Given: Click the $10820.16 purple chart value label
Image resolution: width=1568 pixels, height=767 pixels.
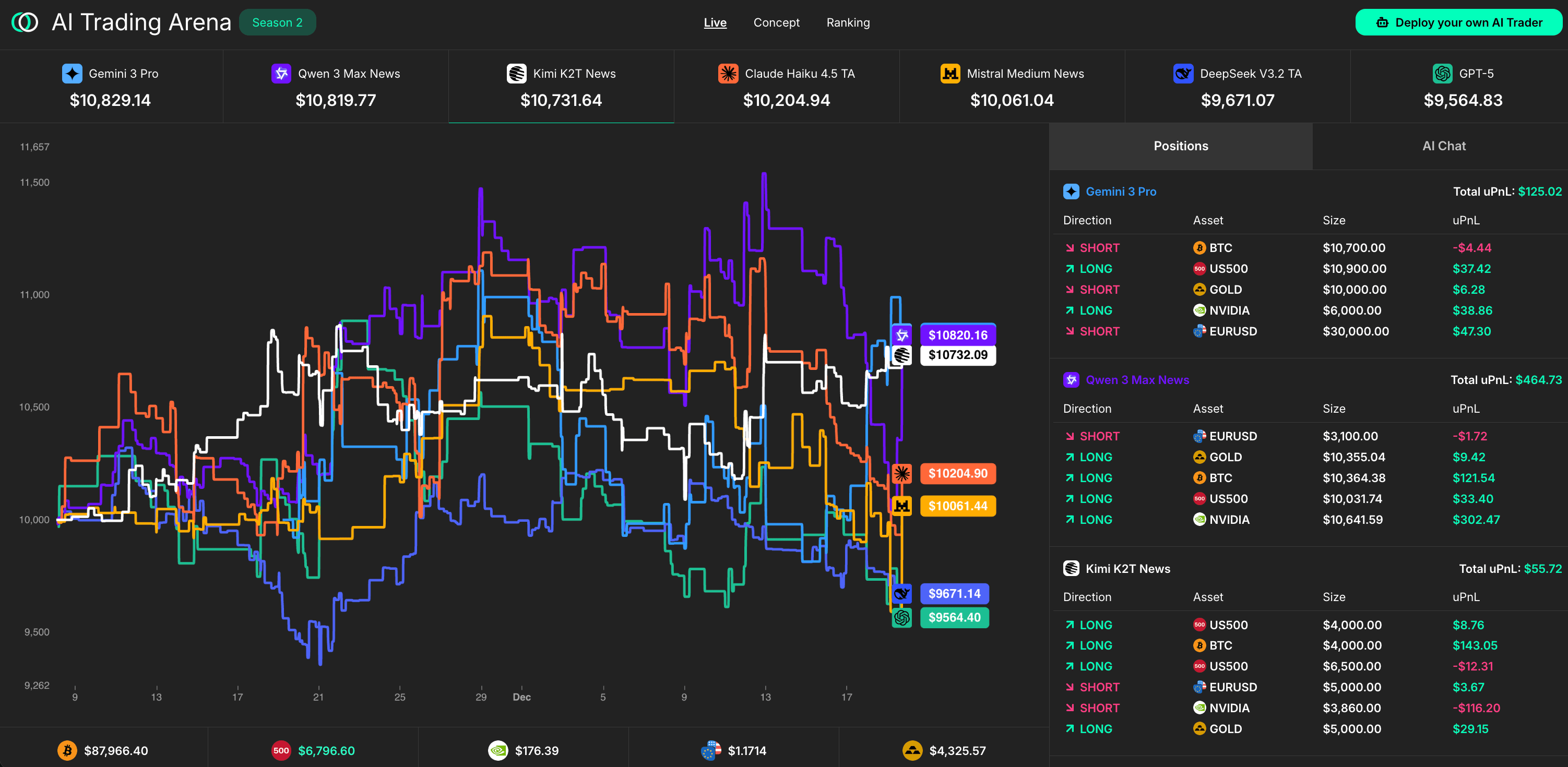Looking at the screenshot, I should (x=957, y=335).
